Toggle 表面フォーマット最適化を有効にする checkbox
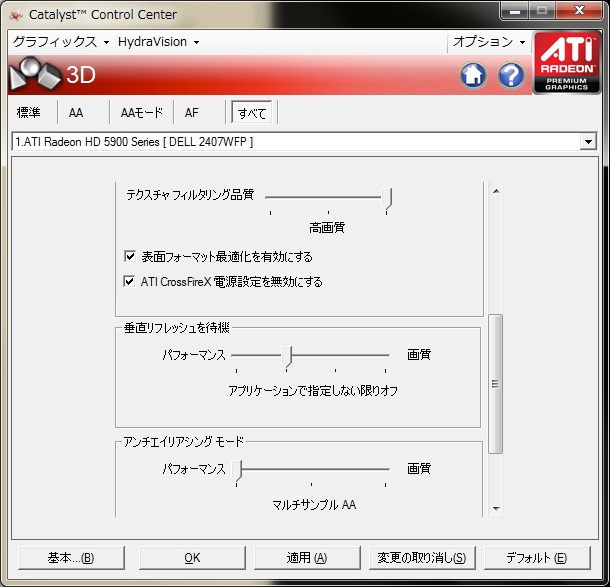Image resolution: width=610 pixels, height=587 pixels. click(130, 256)
